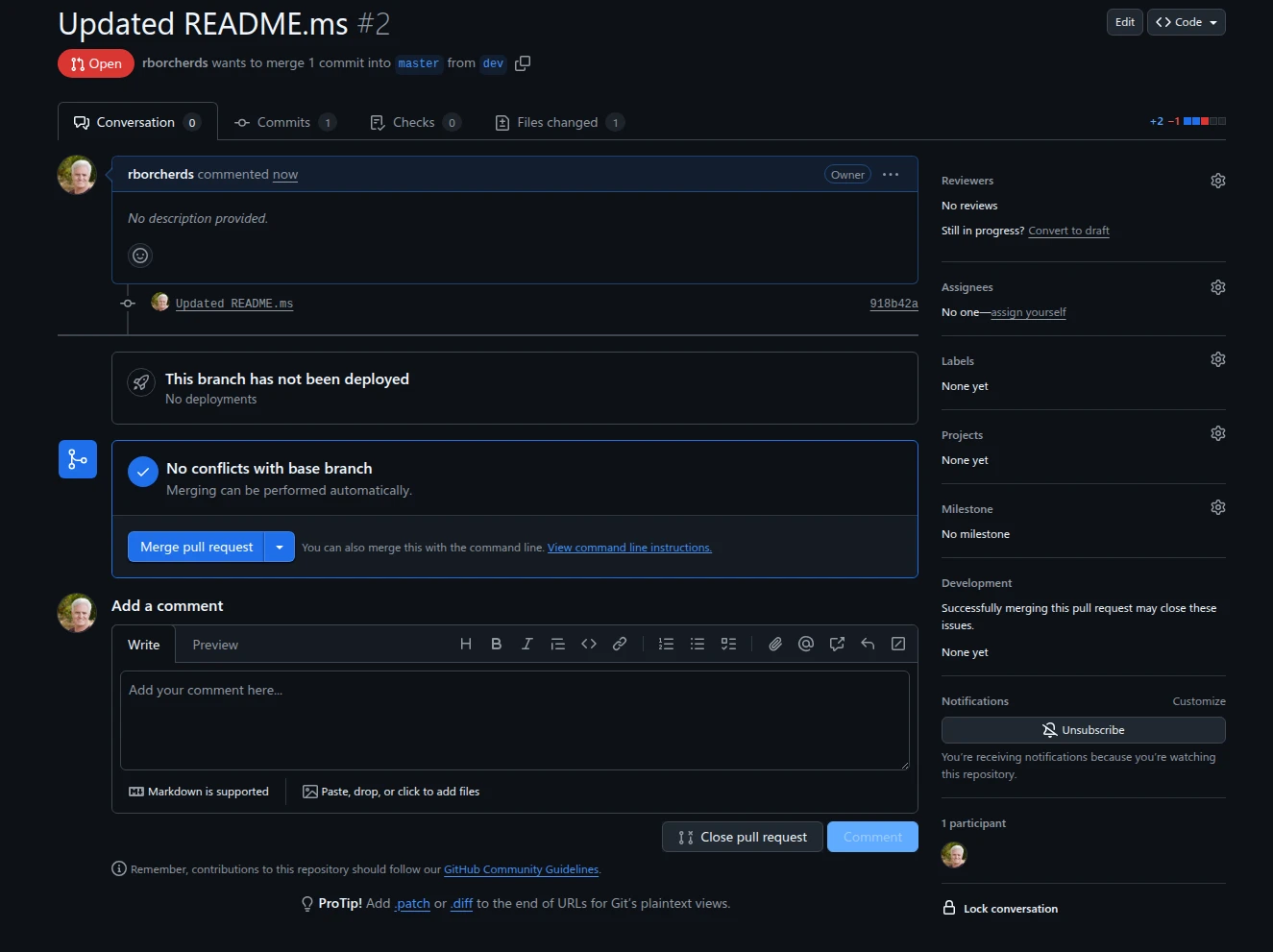Open the Labels settings gear
This screenshot has height=952, width=1273.
click(x=1217, y=359)
